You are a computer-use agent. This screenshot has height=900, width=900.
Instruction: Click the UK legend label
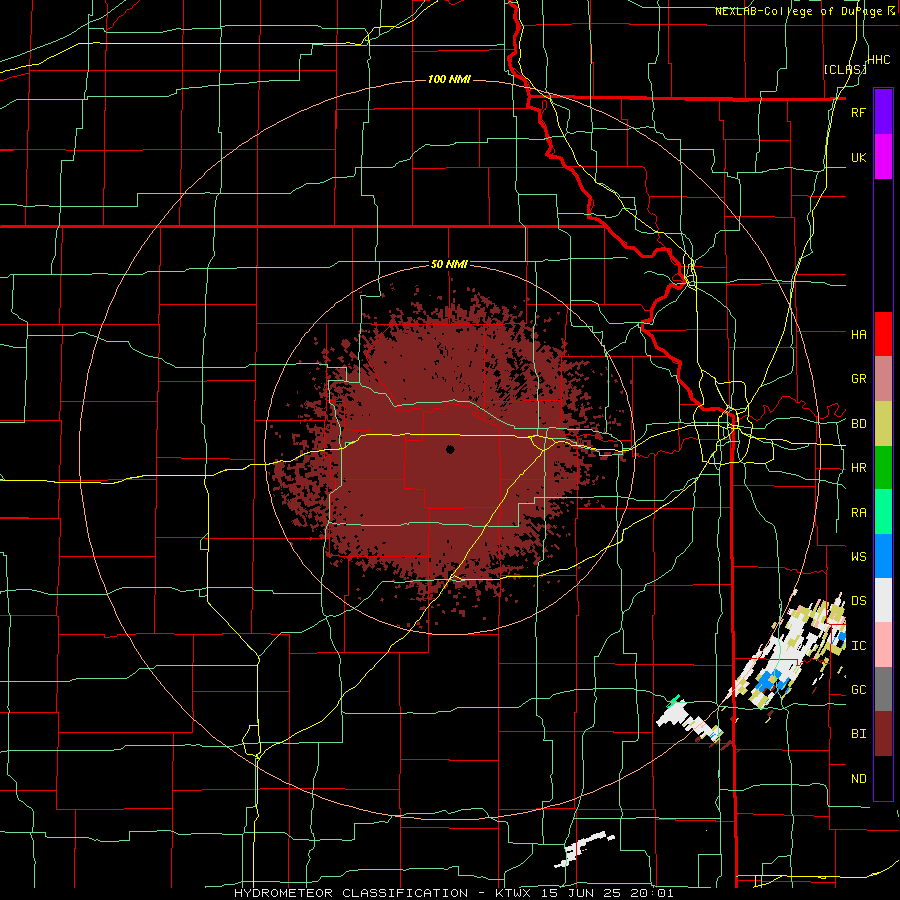(858, 157)
